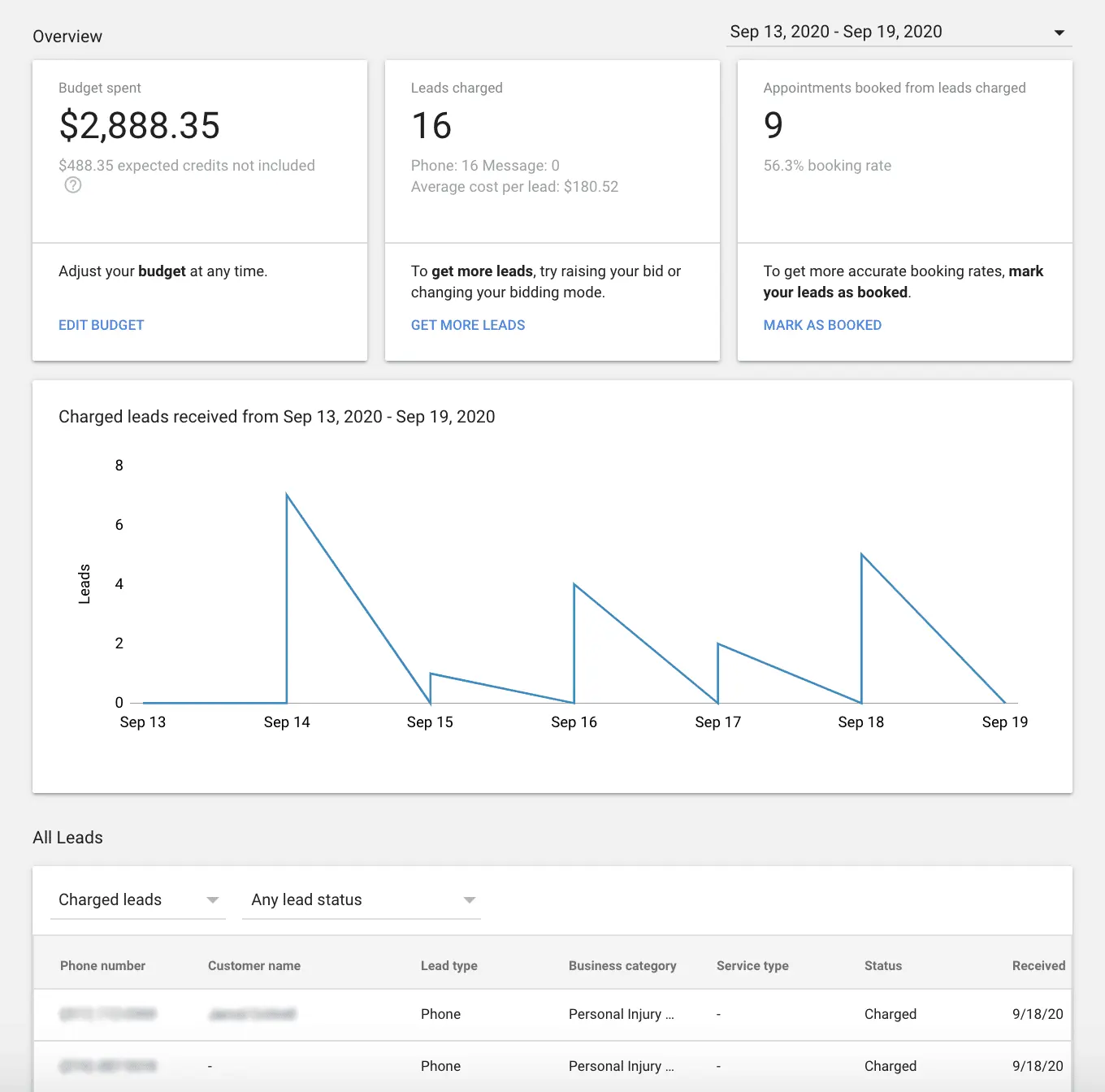Screen dimensions: 1105x1092
Task: Click the Sep 16 axis label
Action: pos(574,722)
